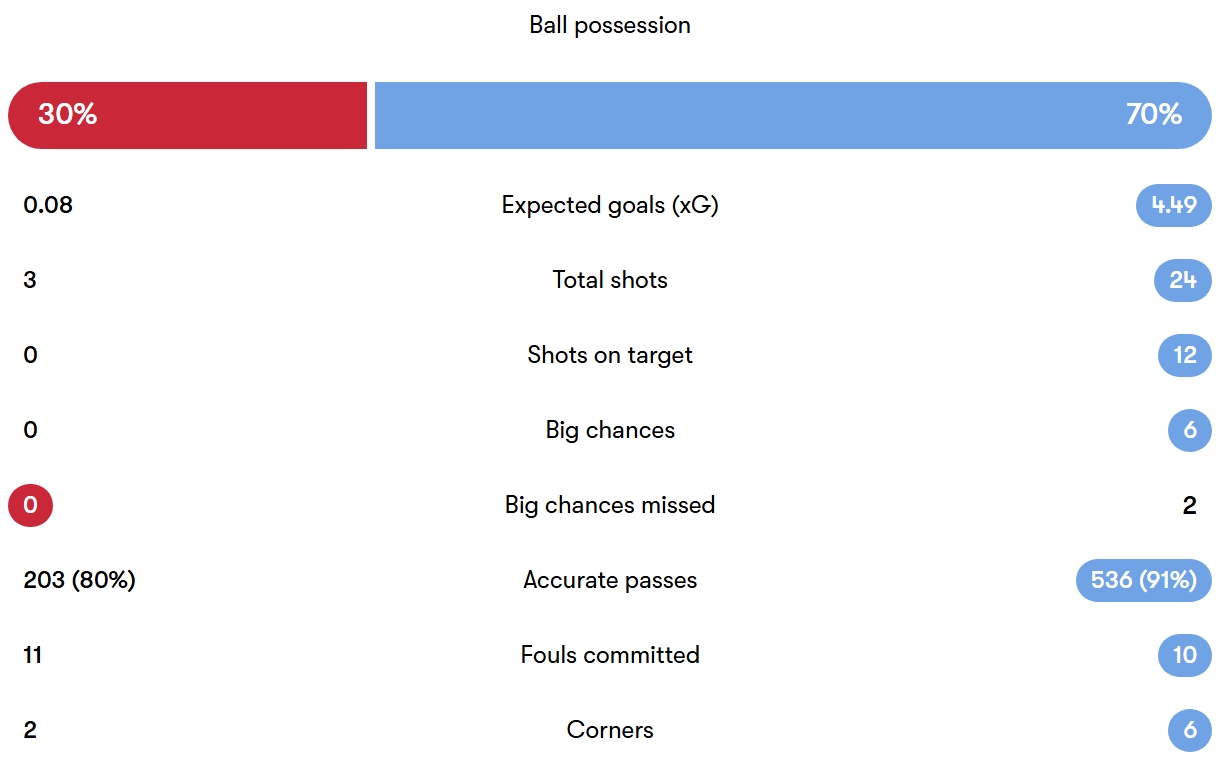Screen dimensions: 1221x761
Task: Click the Fouls committed label
Action: pyautogui.click(x=610, y=655)
